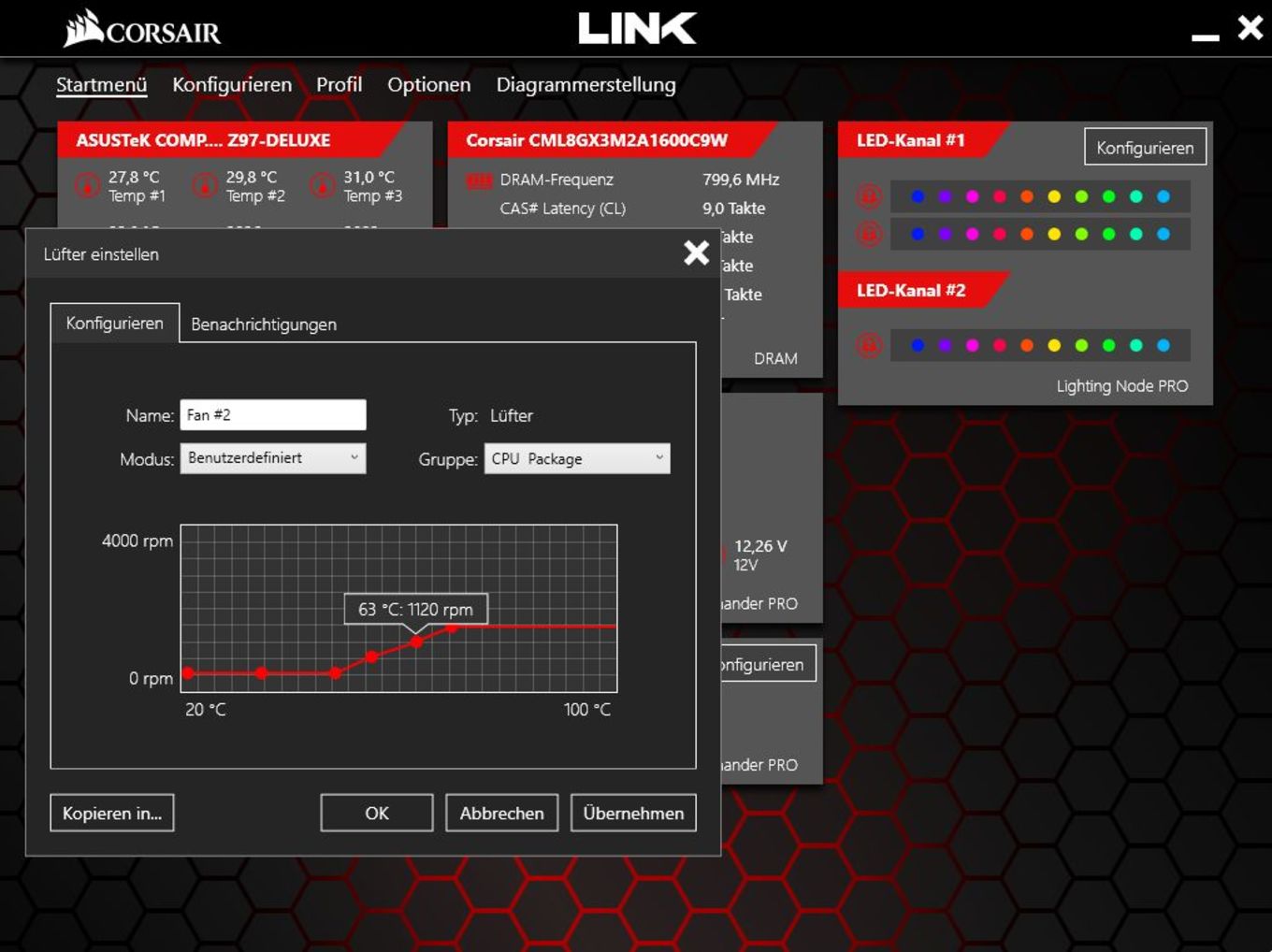Click the LINK title logo
The height and width of the screenshot is (952, 1272).
(x=638, y=28)
